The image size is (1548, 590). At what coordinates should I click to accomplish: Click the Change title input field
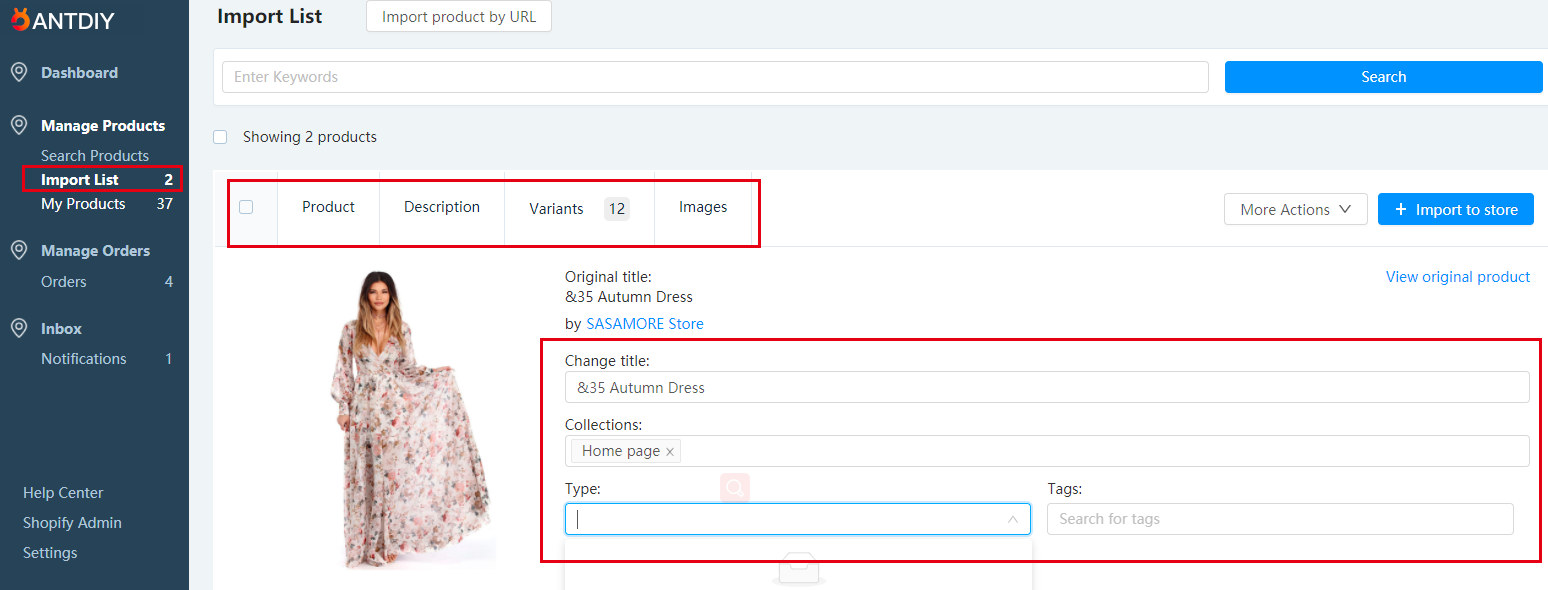1047,387
